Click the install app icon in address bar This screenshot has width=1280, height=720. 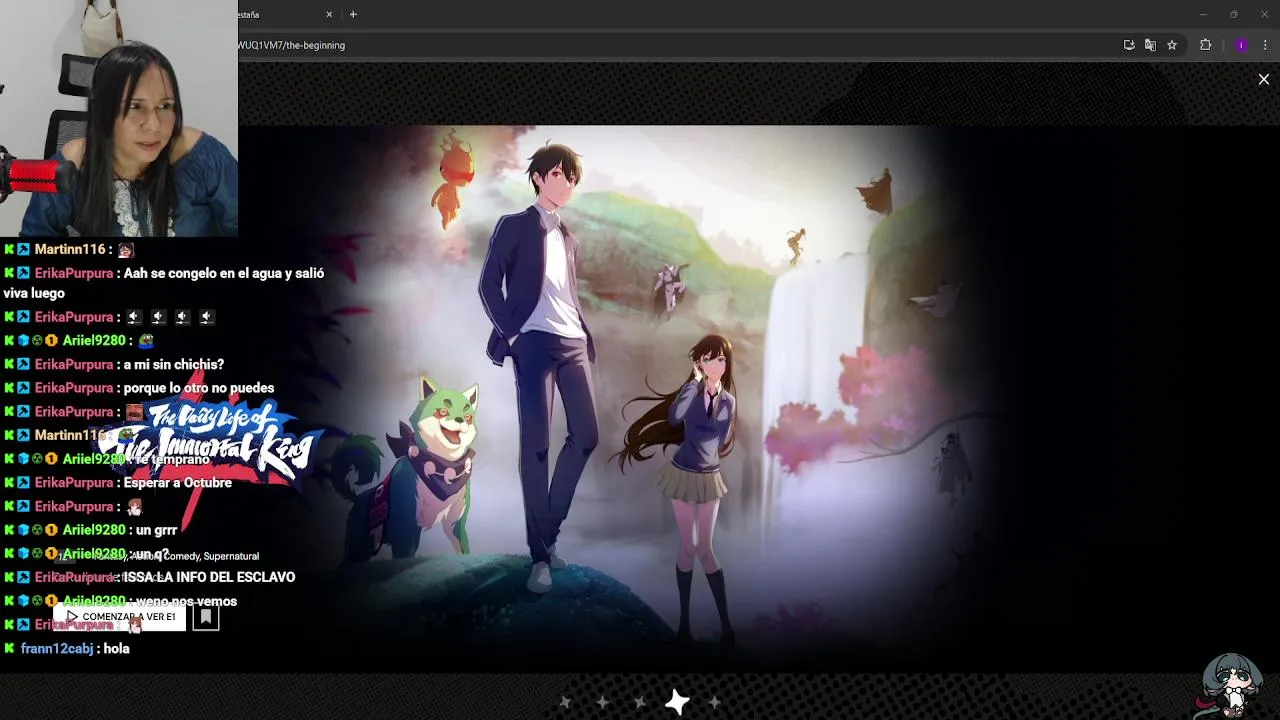pyautogui.click(x=1129, y=45)
